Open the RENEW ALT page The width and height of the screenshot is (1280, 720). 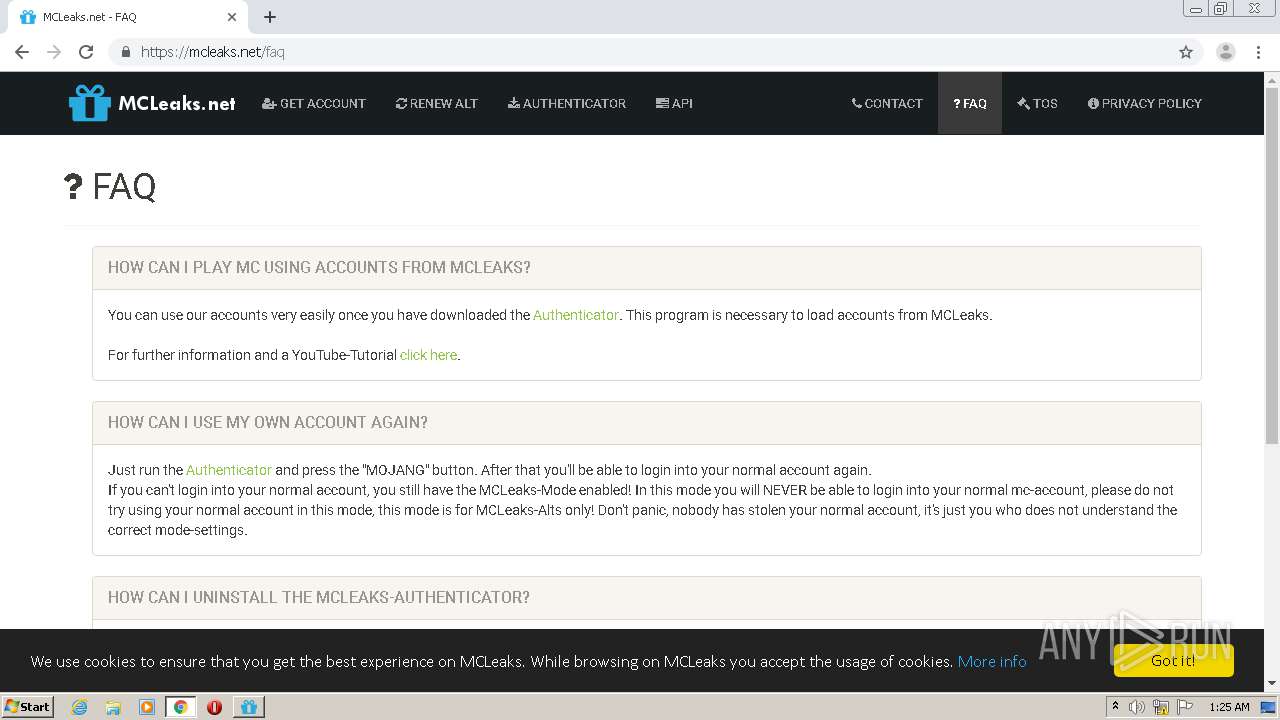[437, 103]
